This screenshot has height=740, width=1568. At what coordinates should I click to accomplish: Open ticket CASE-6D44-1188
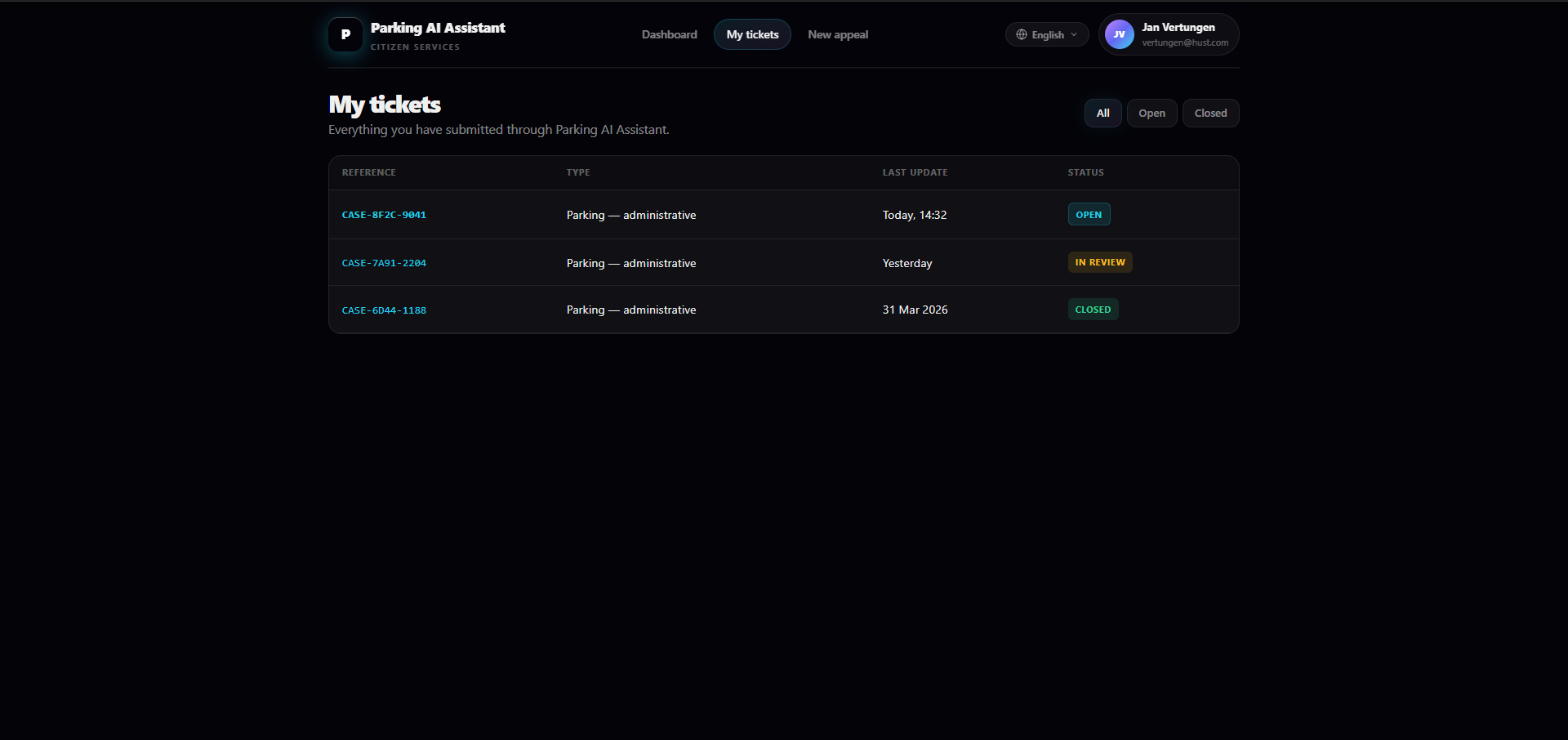point(384,310)
